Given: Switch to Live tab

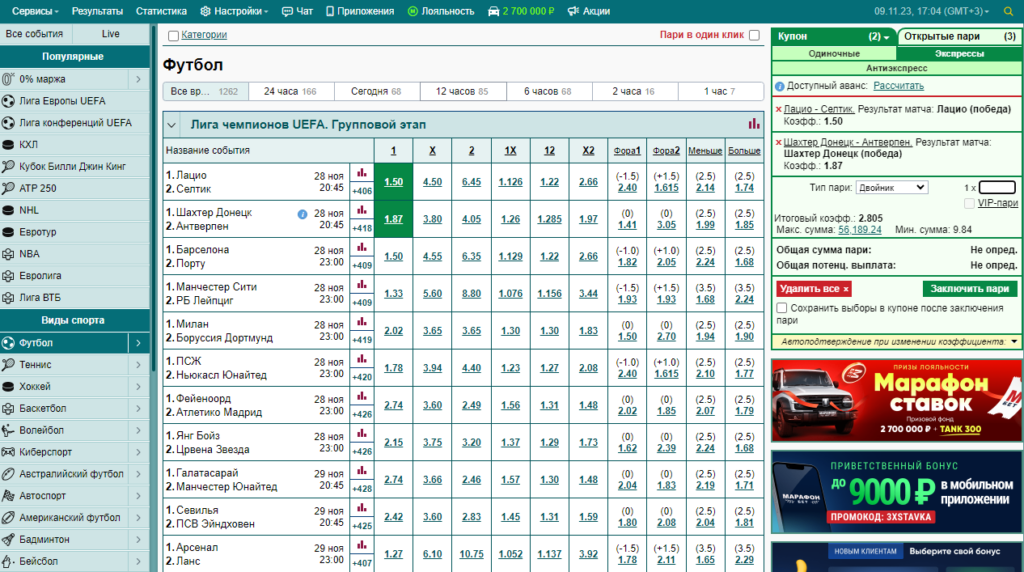Looking at the screenshot, I should (111, 34).
